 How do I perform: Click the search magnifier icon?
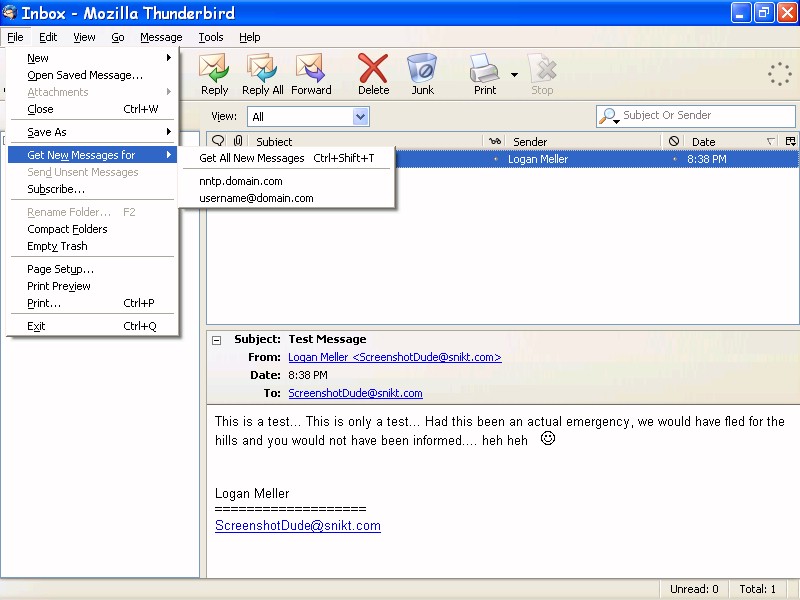point(609,116)
